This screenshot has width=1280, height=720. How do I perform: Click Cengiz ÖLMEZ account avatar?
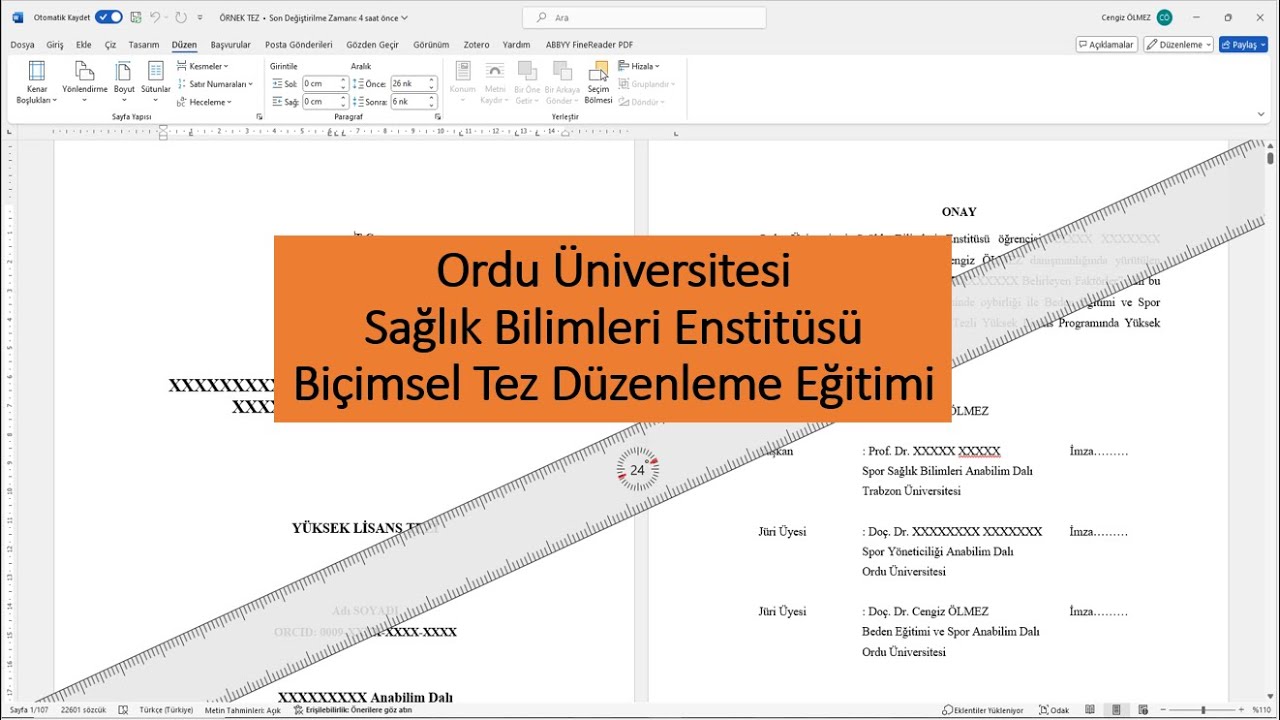point(1164,17)
